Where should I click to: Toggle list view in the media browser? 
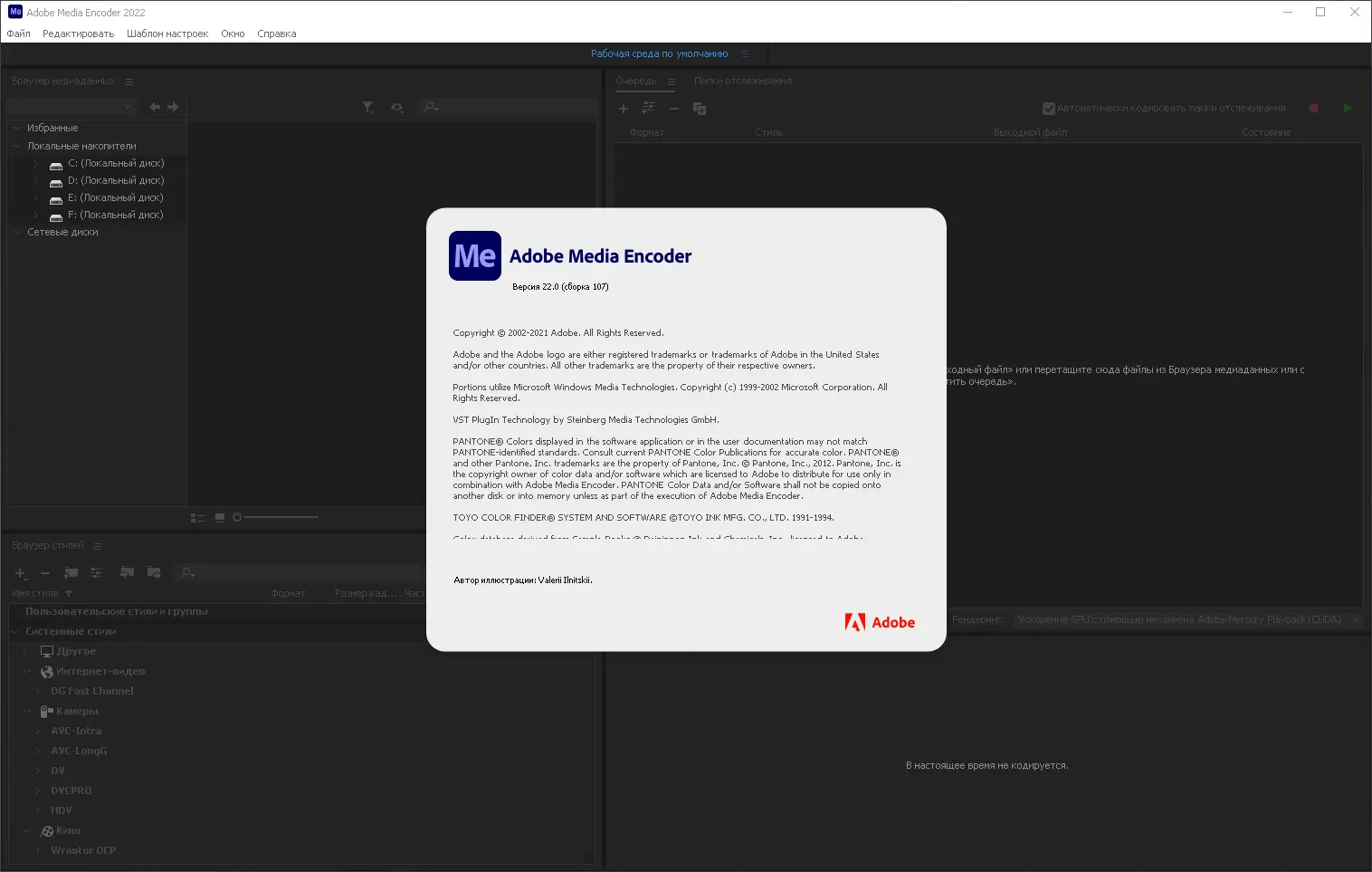pos(197,517)
